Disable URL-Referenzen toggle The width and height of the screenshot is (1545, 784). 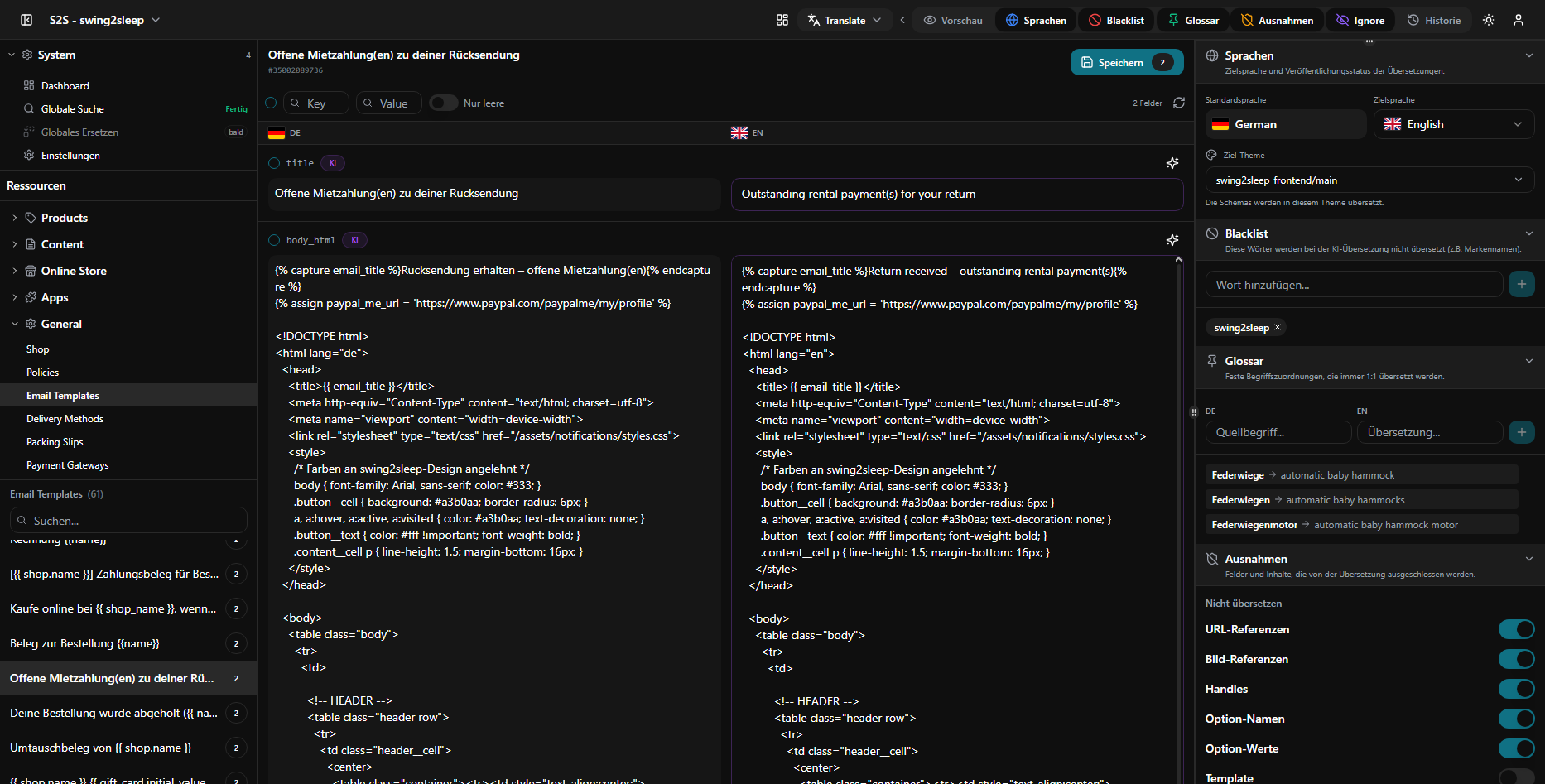(x=1516, y=629)
